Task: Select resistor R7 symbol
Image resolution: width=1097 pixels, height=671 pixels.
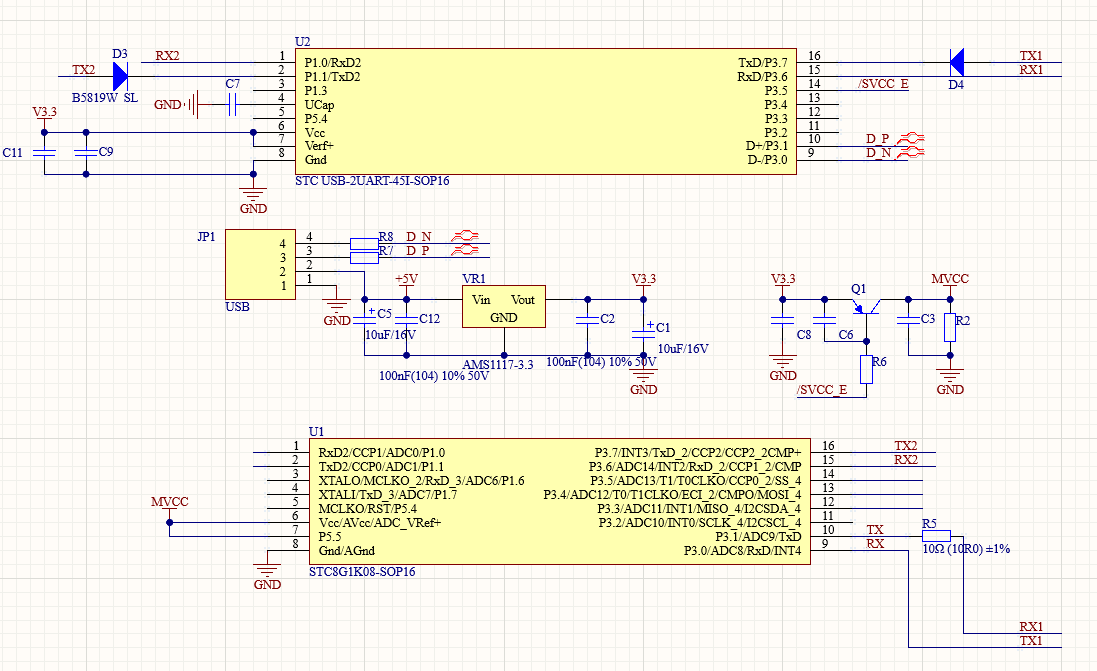Action: 364,257
